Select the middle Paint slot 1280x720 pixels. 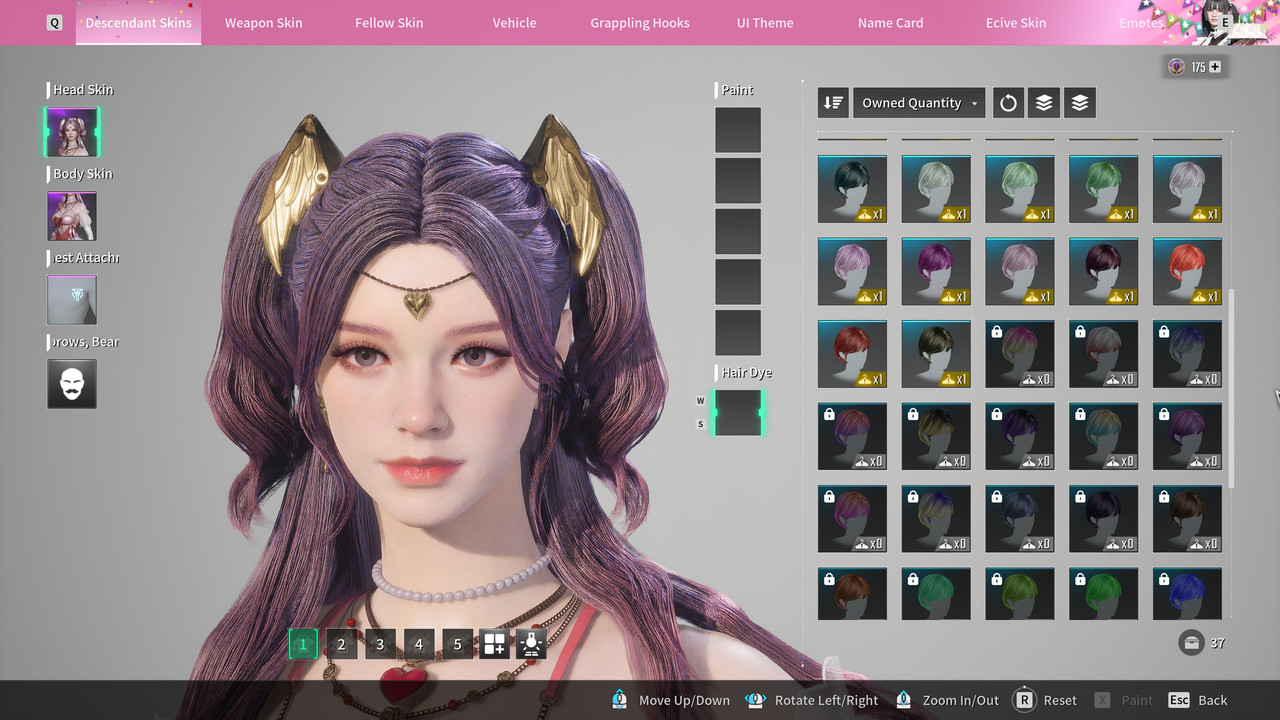click(x=738, y=231)
